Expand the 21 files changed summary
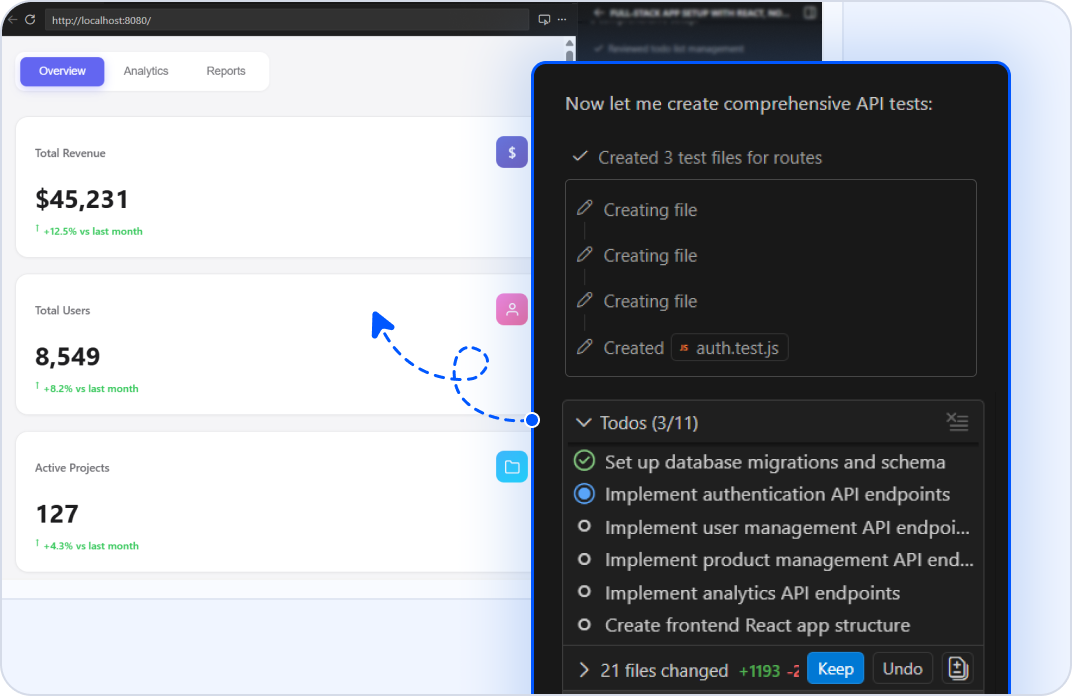This screenshot has width=1072, height=696. [585, 670]
